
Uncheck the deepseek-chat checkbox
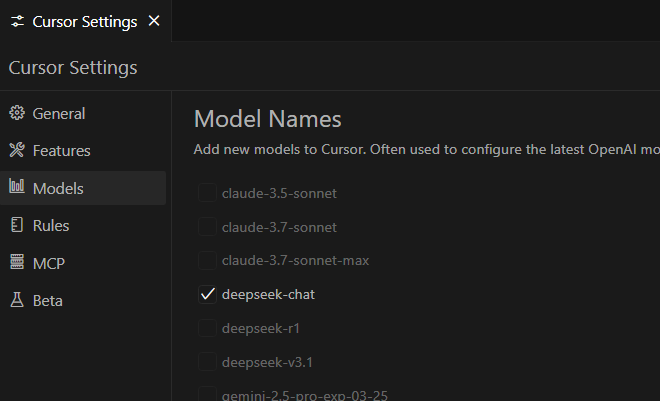pos(207,294)
